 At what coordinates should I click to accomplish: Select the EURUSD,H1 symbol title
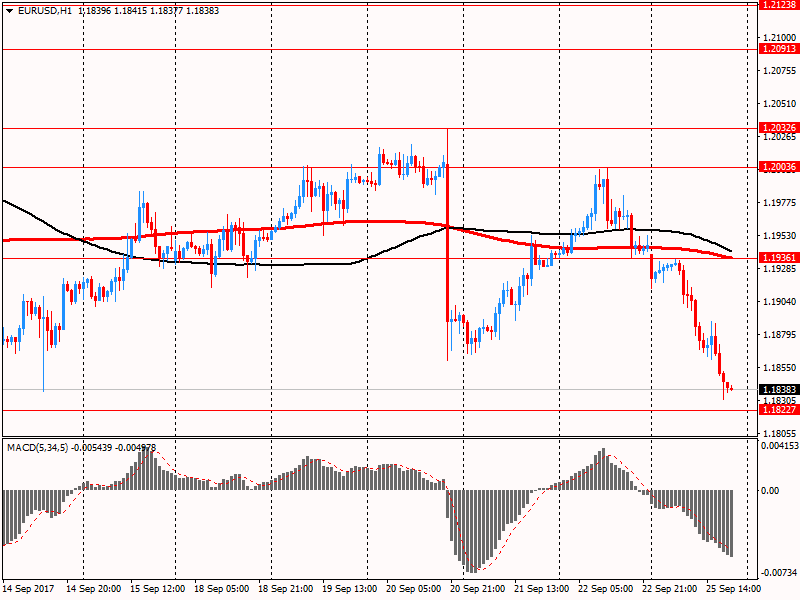45,11
